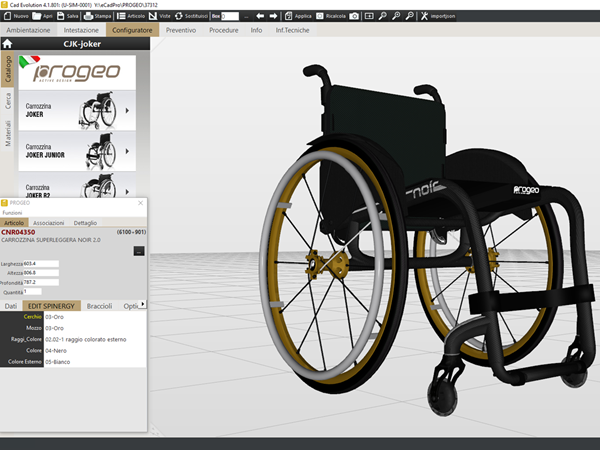The height and width of the screenshot is (450, 600).
Task: Click the Quantità input field
Action: click(x=33, y=292)
